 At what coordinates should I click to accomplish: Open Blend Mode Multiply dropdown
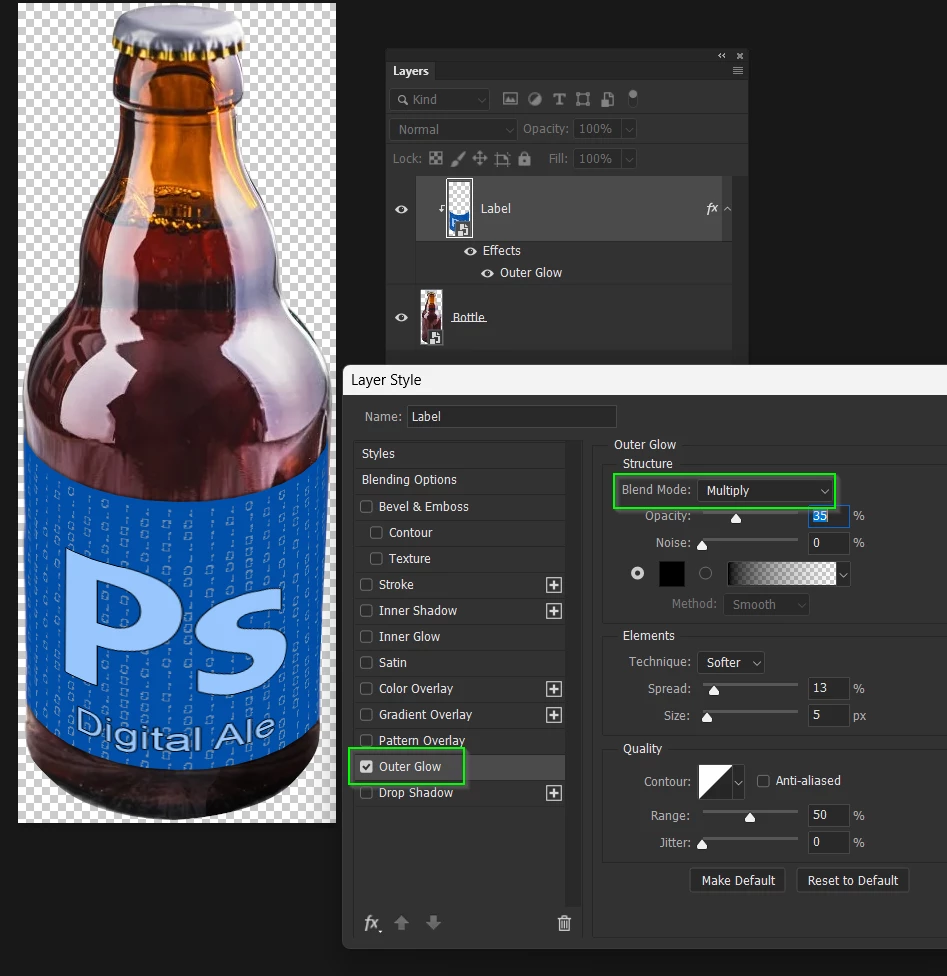(766, 490)
